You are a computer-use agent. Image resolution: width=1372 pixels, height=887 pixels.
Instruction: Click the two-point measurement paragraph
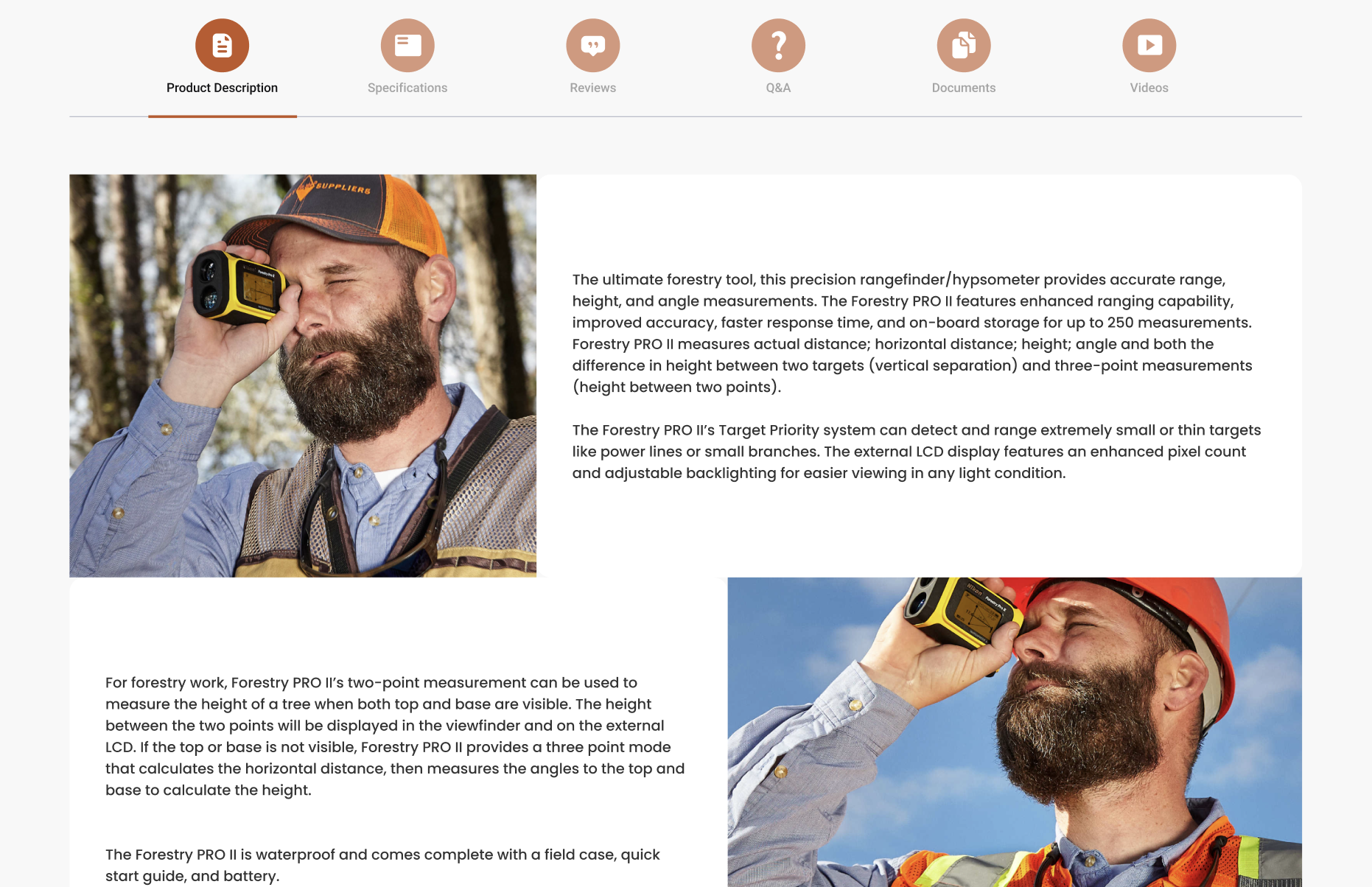[395, 736]
